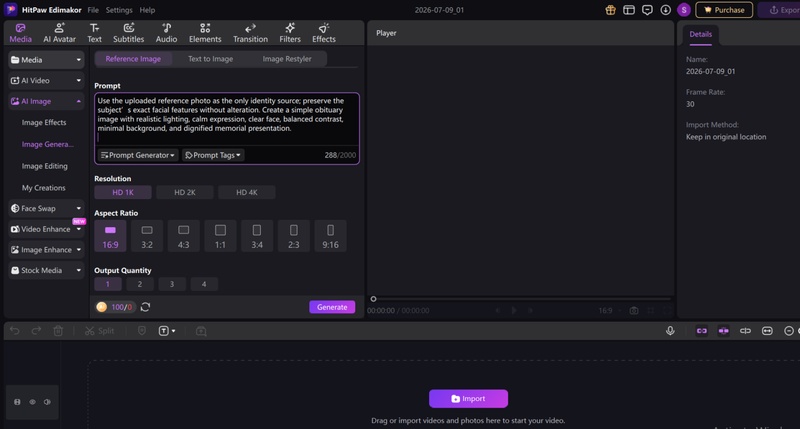
Task: Switch to the Reference Image tab
Action: (x=133, y=59)
